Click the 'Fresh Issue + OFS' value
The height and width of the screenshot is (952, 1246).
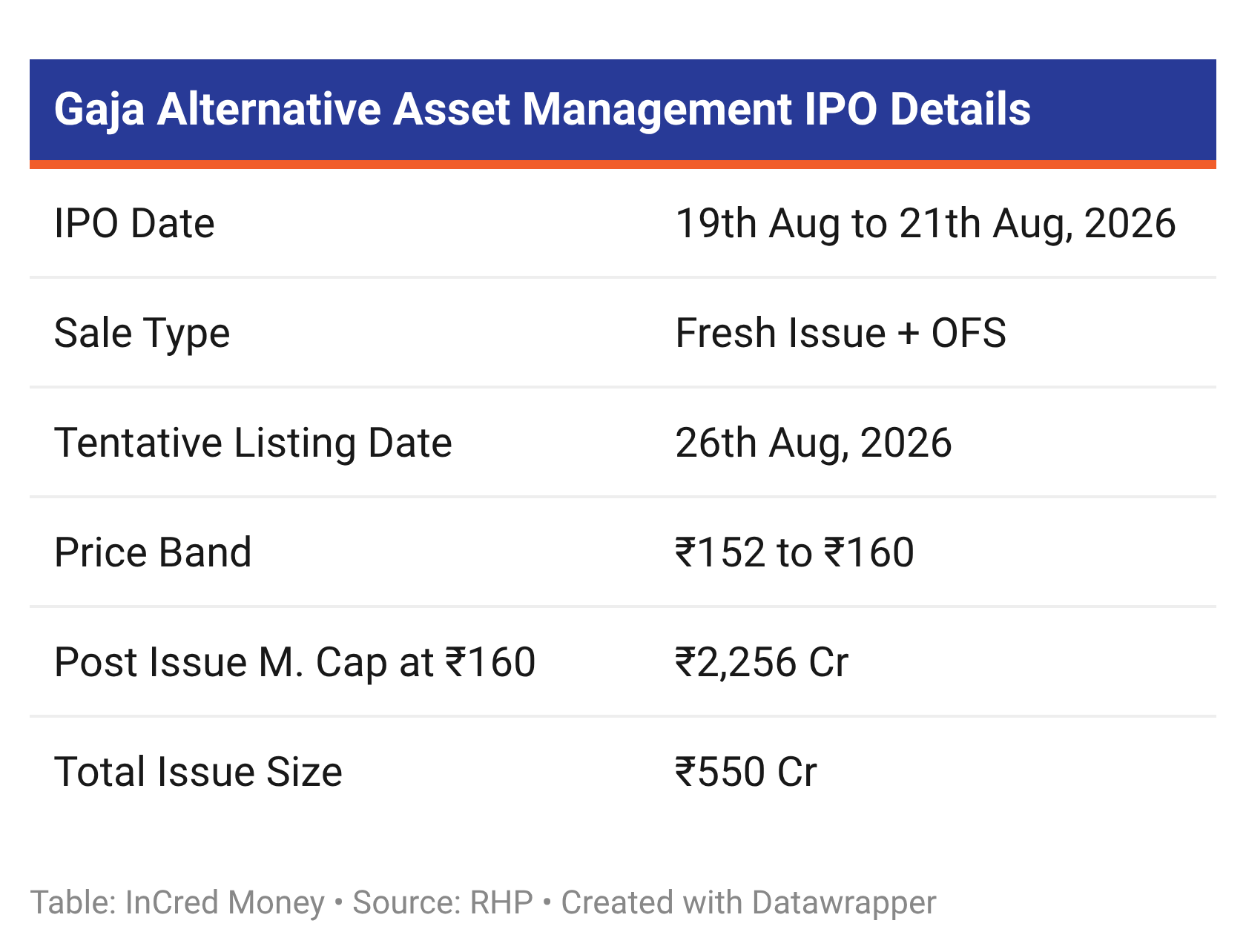[x=841, y=333]
